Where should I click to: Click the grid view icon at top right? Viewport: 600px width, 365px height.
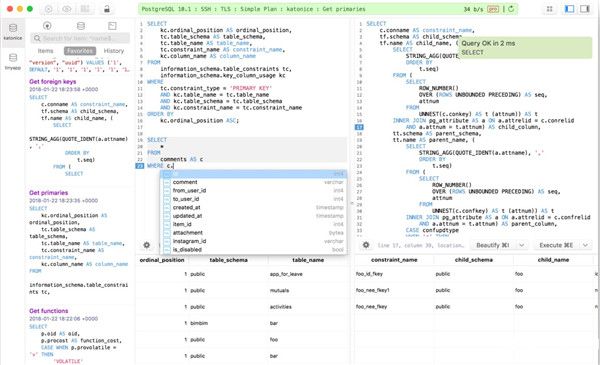[549, 9]
